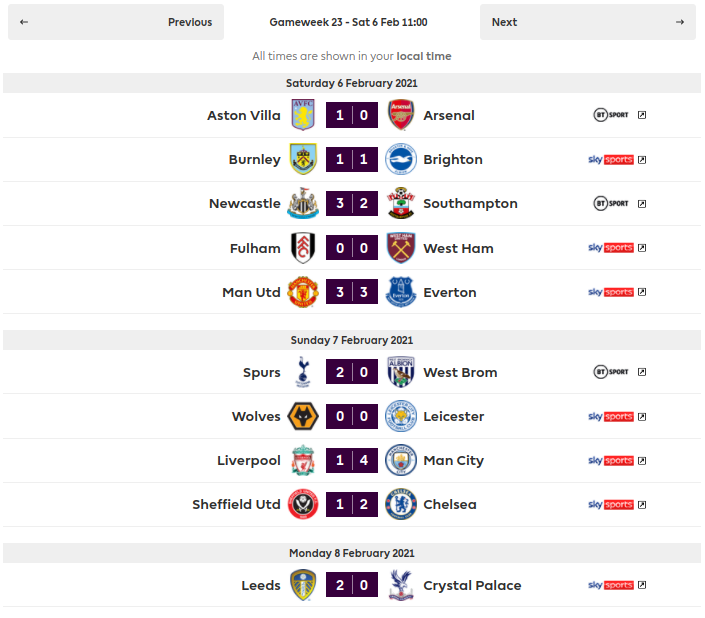Select the Spurs team name
This screenshot has width=705, height=618.
pos(262,373)
